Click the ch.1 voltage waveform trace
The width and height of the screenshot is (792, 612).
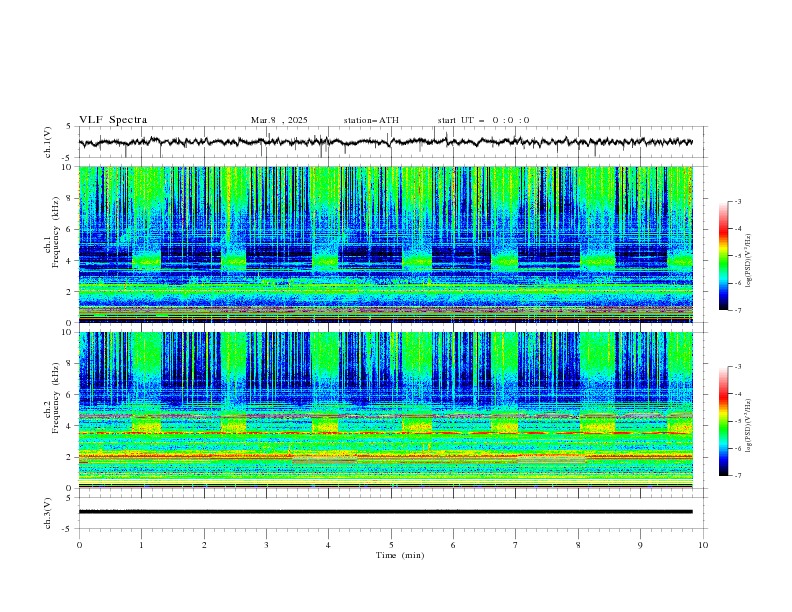(x=385, y=142)
